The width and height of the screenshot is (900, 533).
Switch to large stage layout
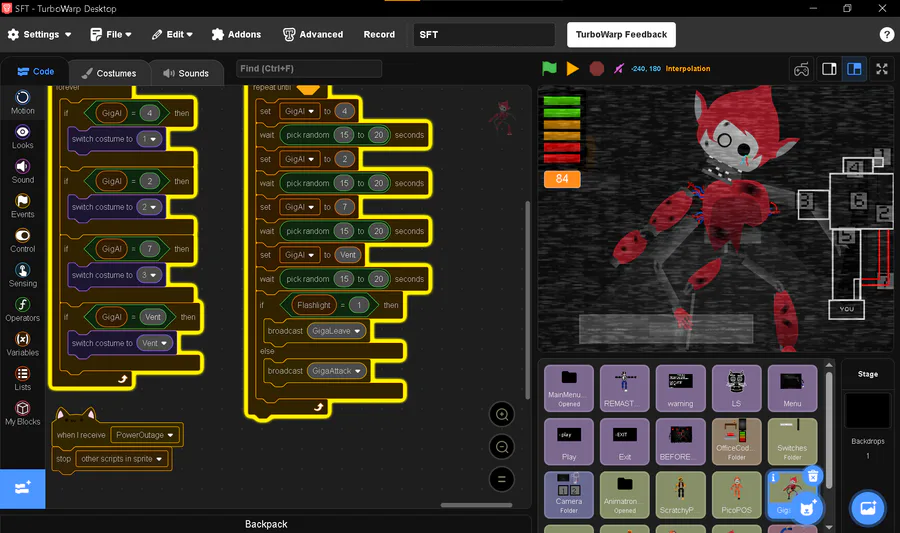click(x=854, y=69)
